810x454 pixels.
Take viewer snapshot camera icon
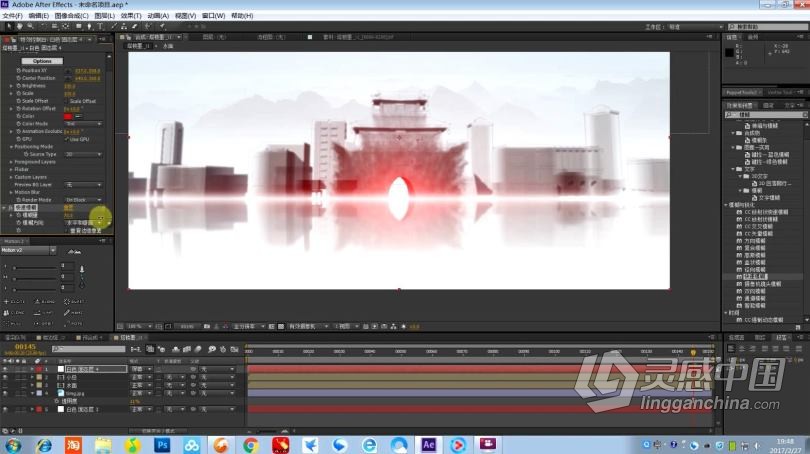point(207,326)
